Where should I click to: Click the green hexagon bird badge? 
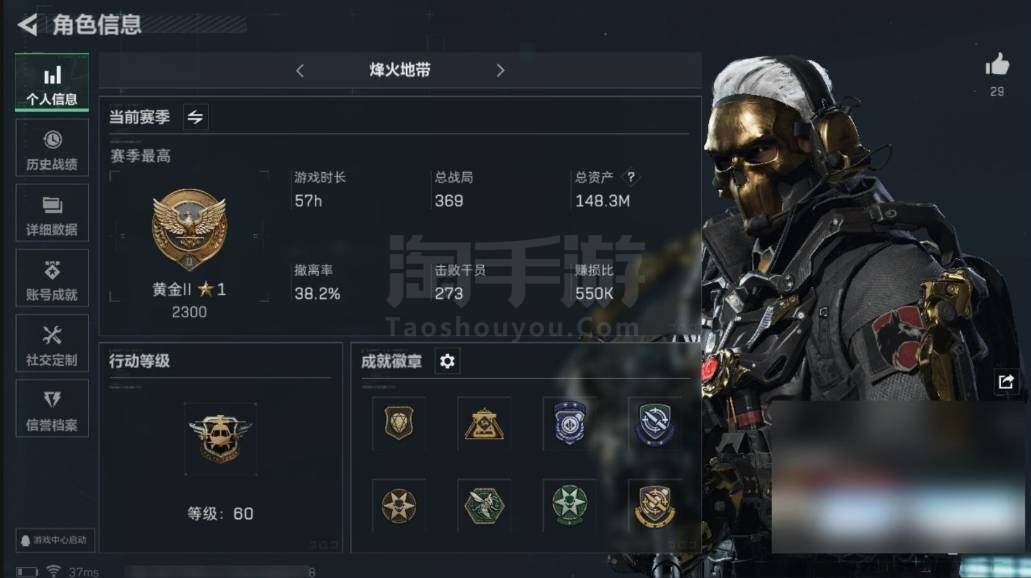click(484, 505)
